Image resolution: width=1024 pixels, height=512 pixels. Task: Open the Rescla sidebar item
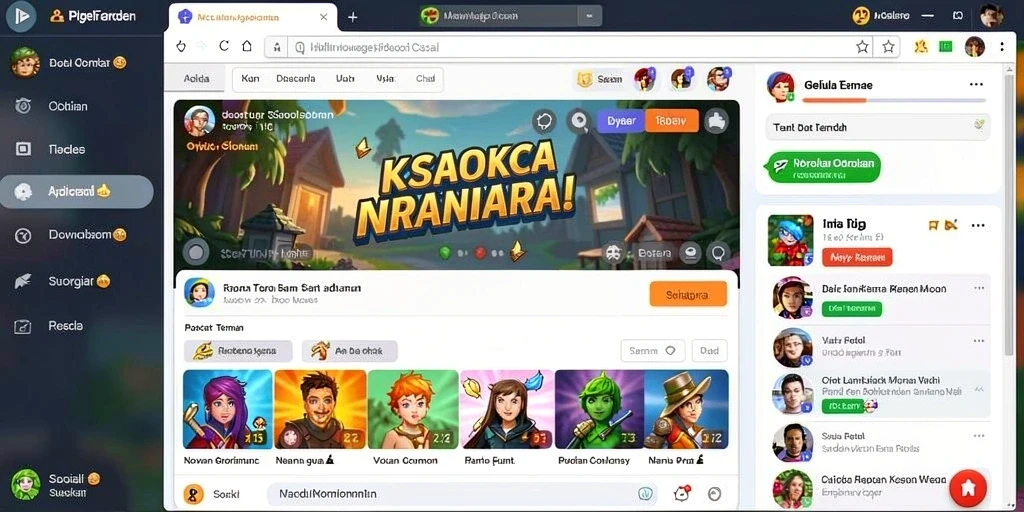[x=50, y=325]
